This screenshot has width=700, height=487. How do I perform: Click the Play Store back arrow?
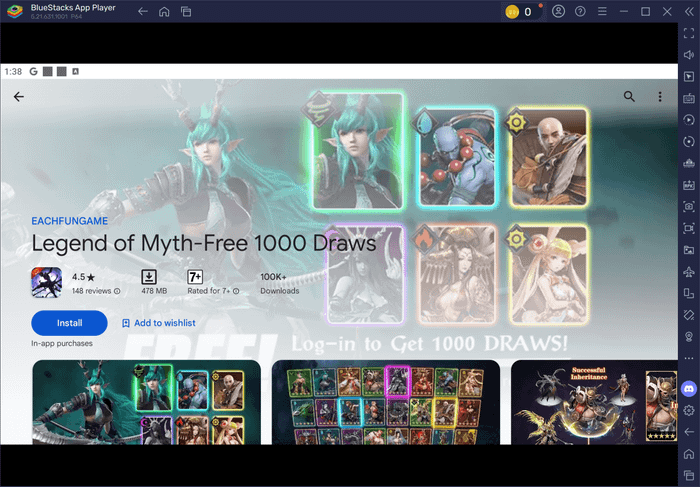coord(19,96)
